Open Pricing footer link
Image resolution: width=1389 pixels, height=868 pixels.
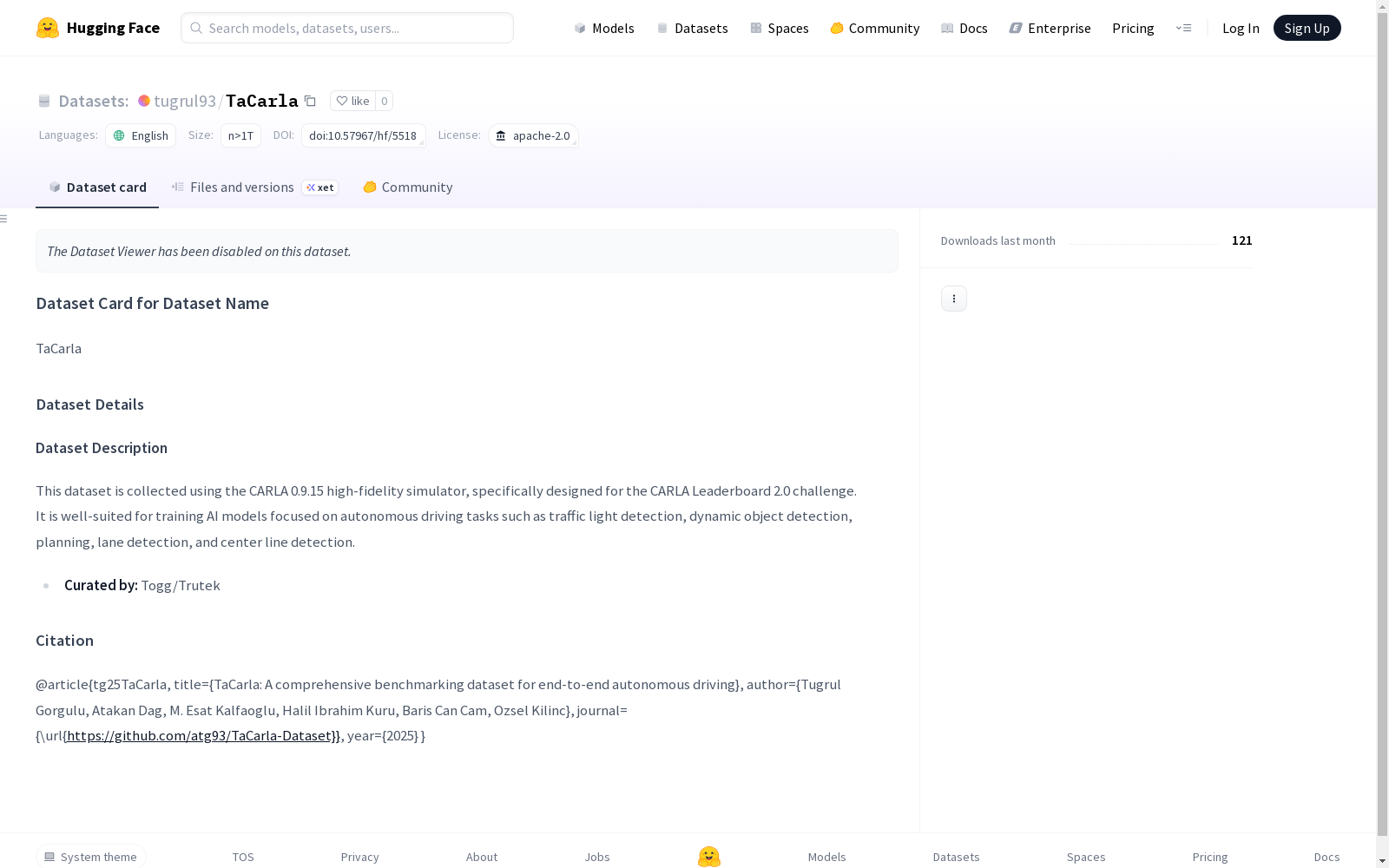tap(1210, 857)
